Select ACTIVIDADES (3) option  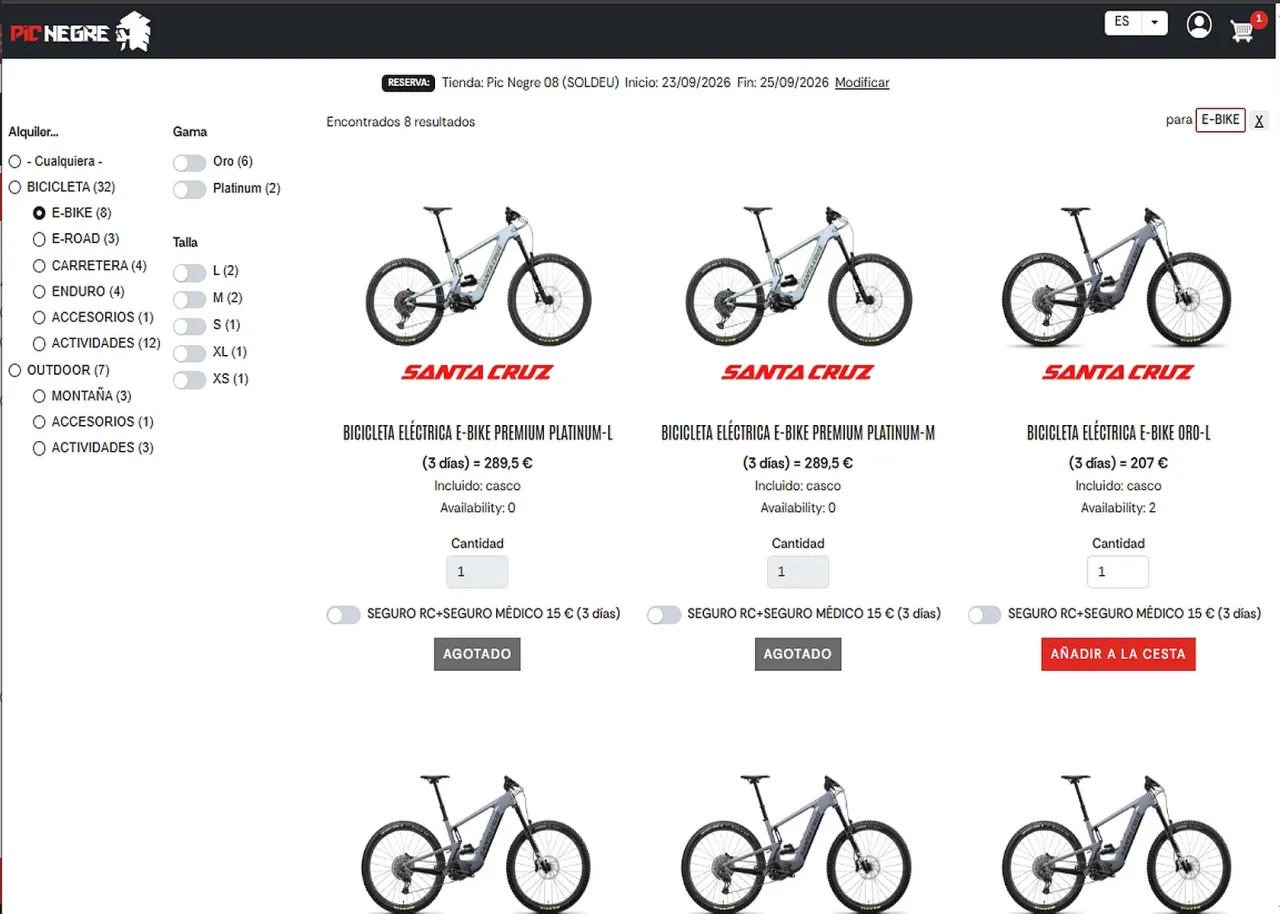click(39, 448)
